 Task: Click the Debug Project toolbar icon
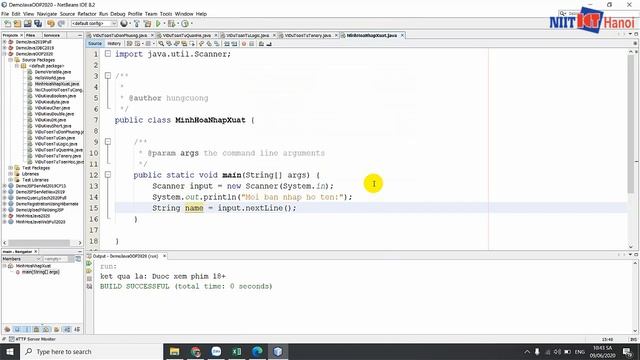click(x=172, y=24)
